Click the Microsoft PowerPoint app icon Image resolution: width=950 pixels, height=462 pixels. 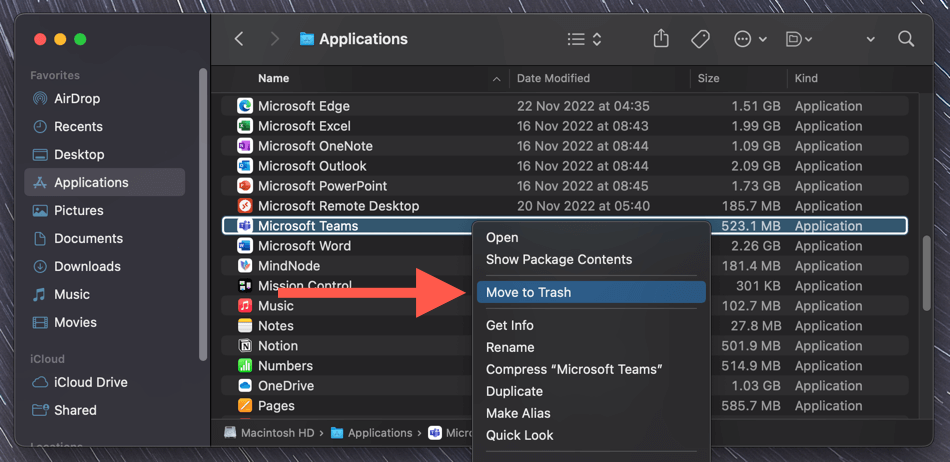coord(245,186)
